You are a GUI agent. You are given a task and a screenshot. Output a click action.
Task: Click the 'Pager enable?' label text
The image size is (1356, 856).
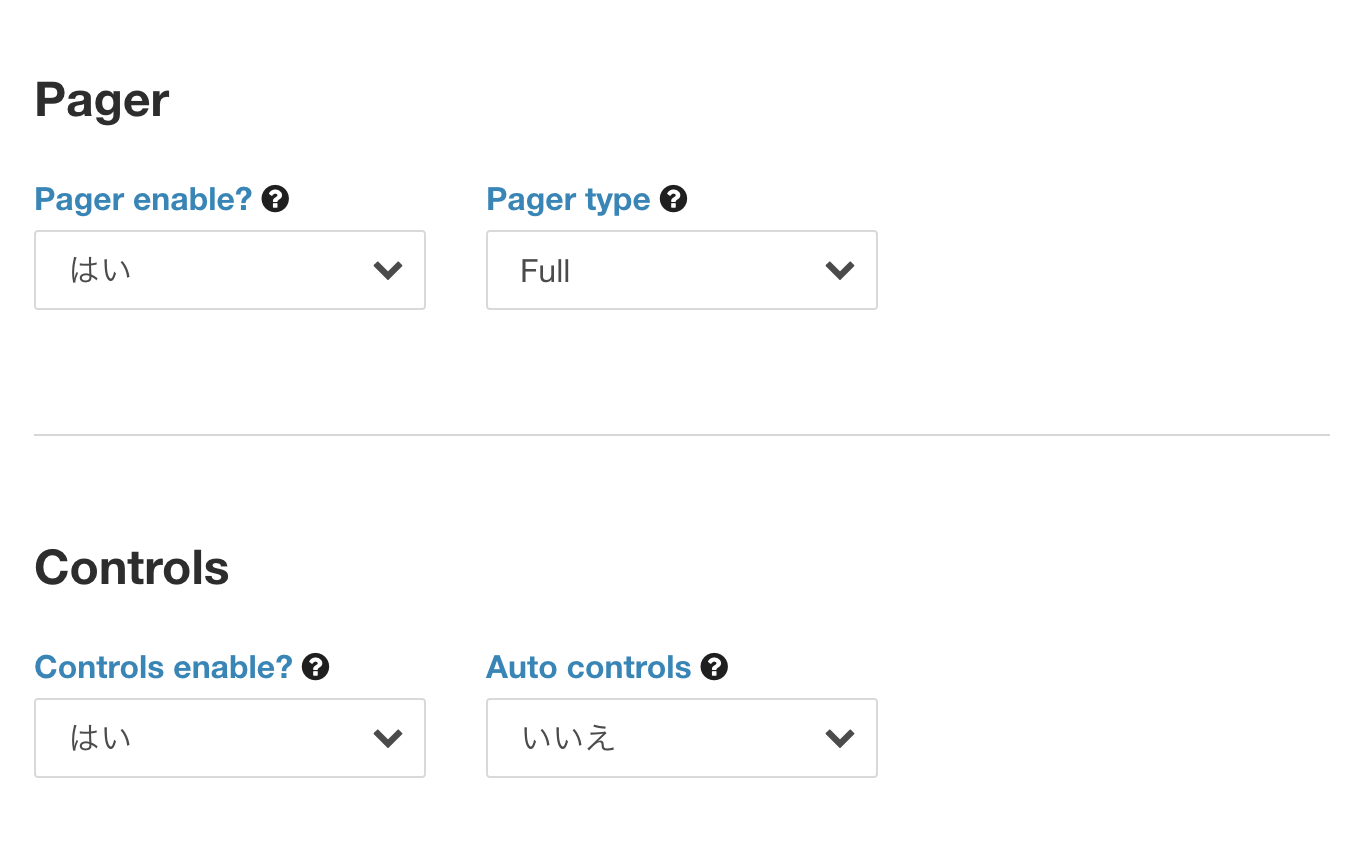coord(143,199)
